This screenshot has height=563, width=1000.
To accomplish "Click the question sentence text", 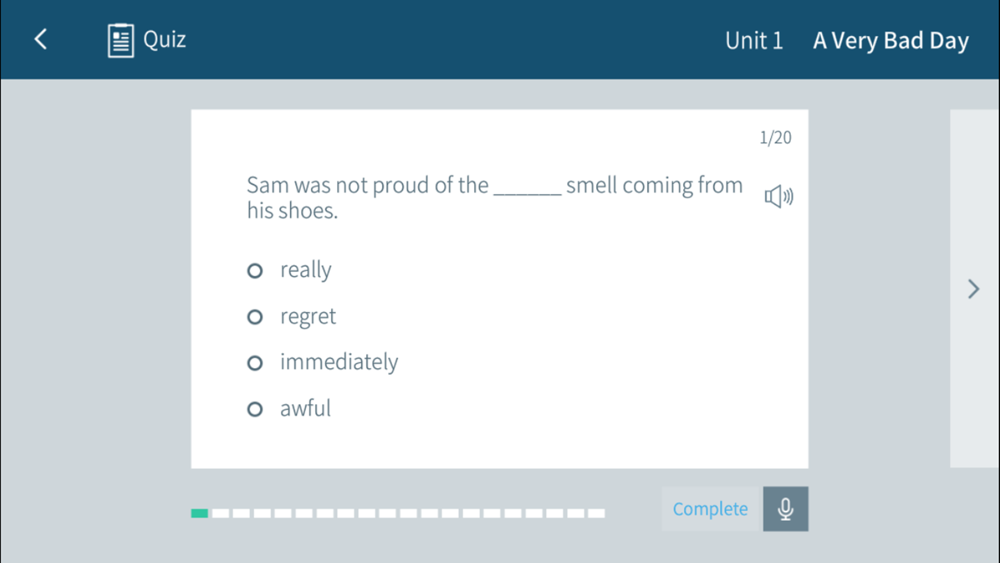I will (x=495, y=197).
